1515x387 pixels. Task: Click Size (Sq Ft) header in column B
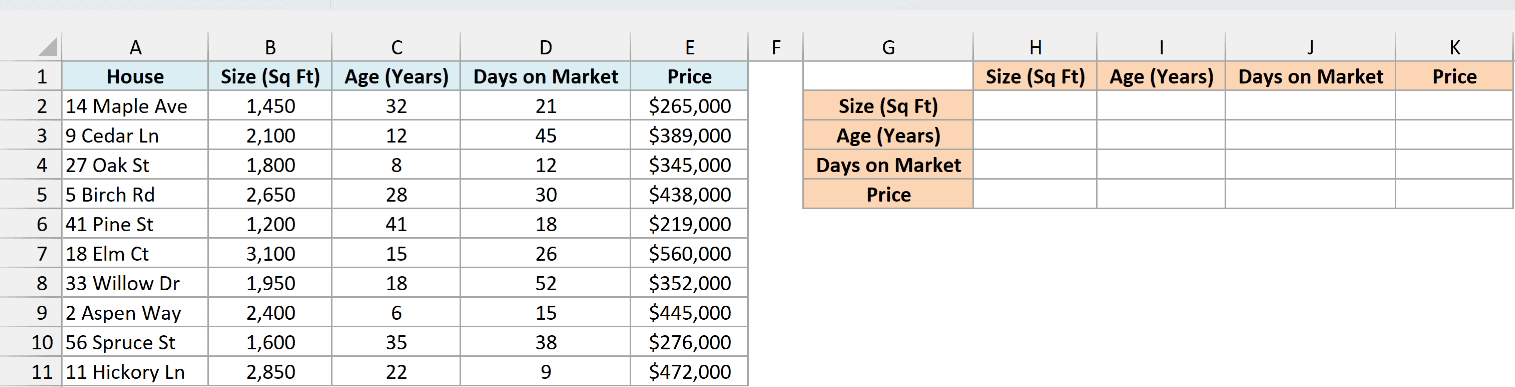(270, 76)
